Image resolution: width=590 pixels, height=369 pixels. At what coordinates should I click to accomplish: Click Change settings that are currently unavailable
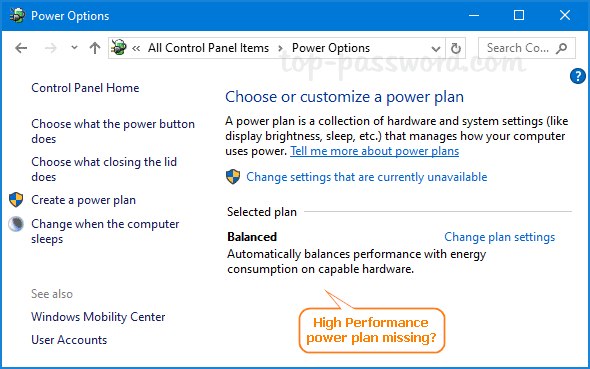click(366, 177)
